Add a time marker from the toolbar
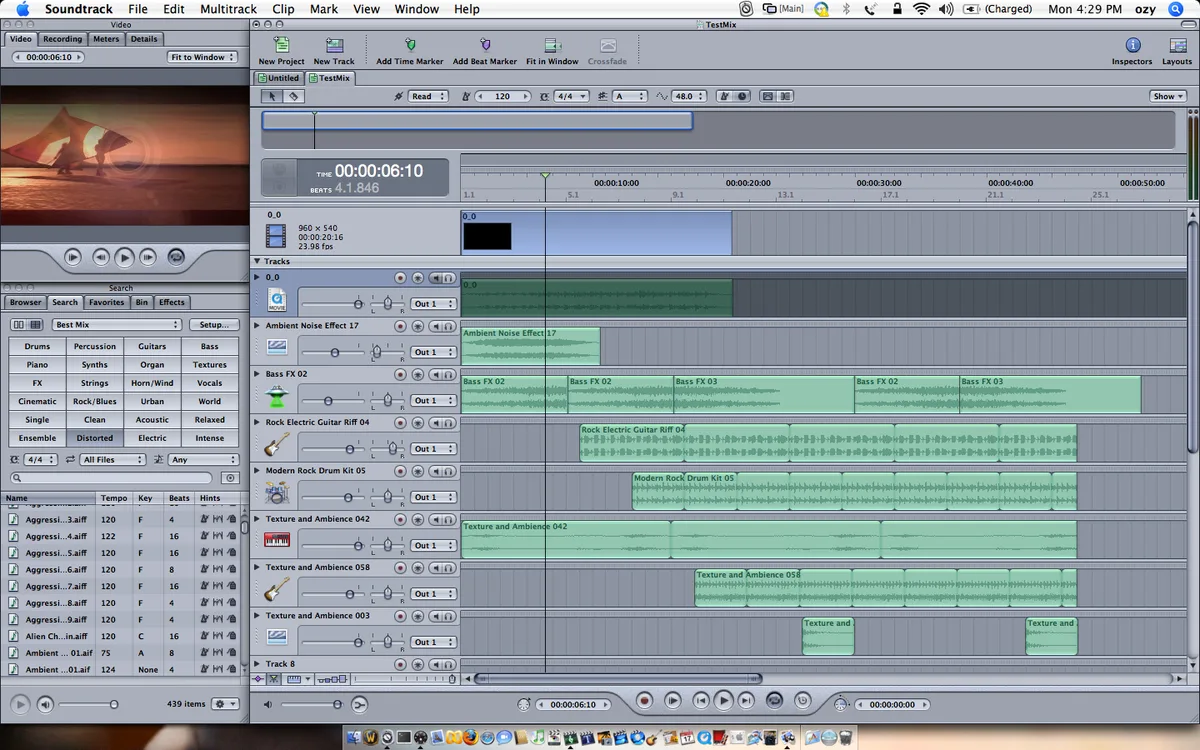Screen dimensions: 1200x750 point(410,46)
